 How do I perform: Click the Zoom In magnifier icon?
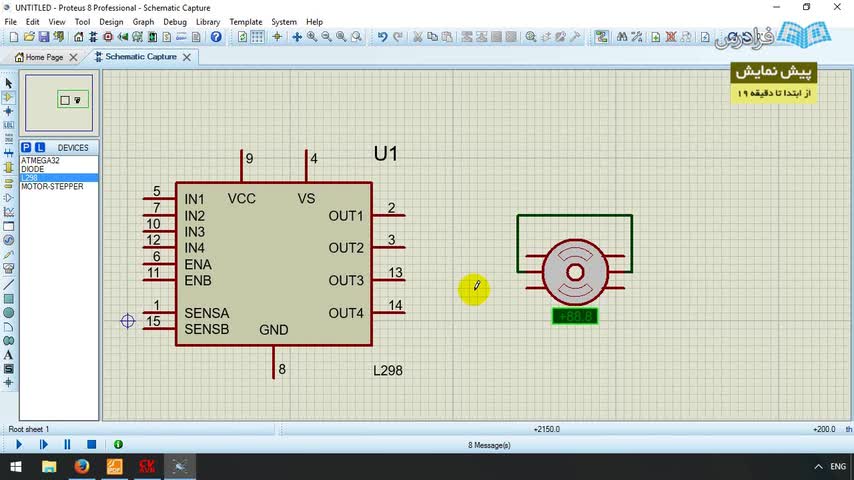(x=312, y=37)
